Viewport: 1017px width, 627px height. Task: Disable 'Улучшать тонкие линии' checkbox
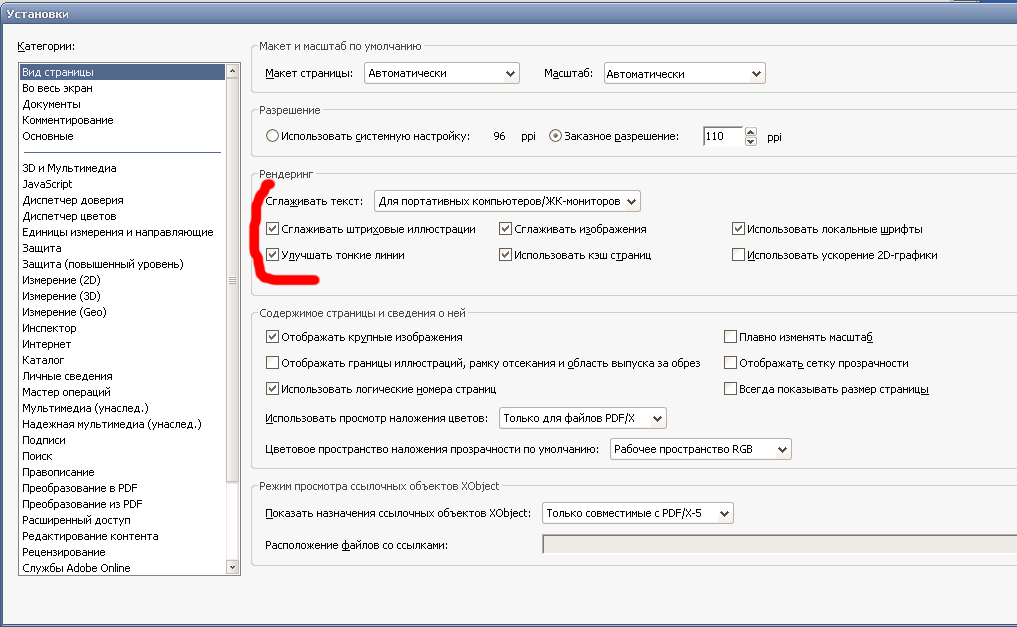[x=273, y=255]
